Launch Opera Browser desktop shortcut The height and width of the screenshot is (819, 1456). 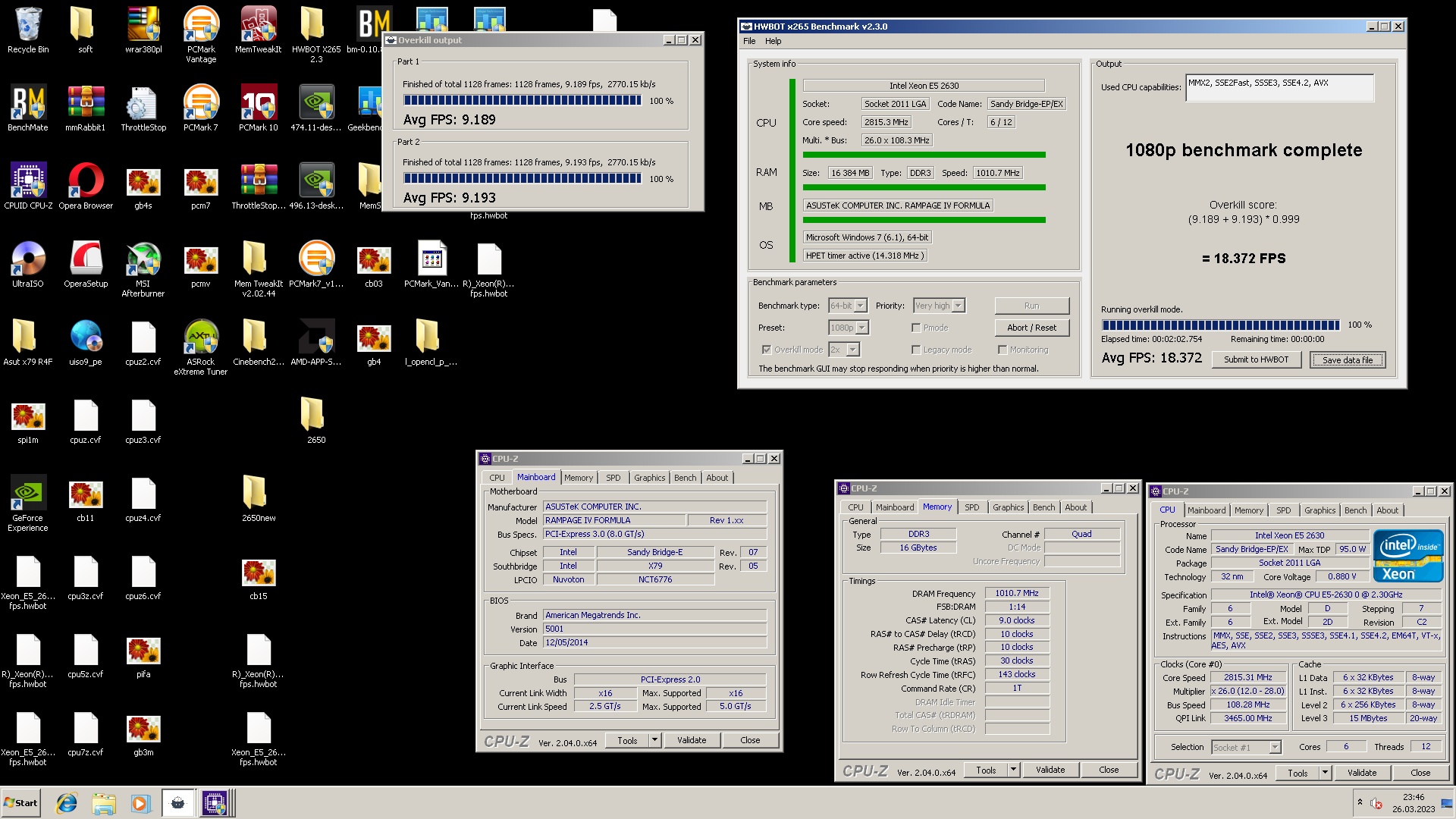86,187
